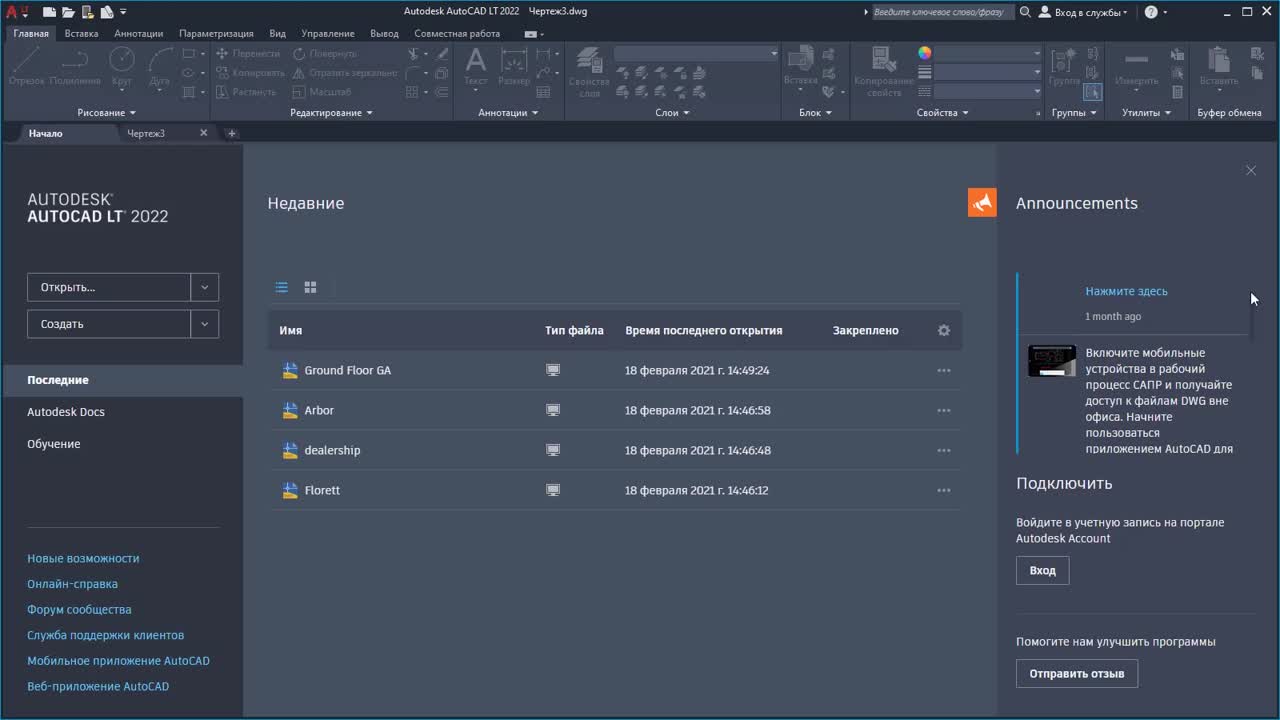Open the Arbor recent file
The height and width of the screenshot is (720, 1280).
(x=319, y=410)
